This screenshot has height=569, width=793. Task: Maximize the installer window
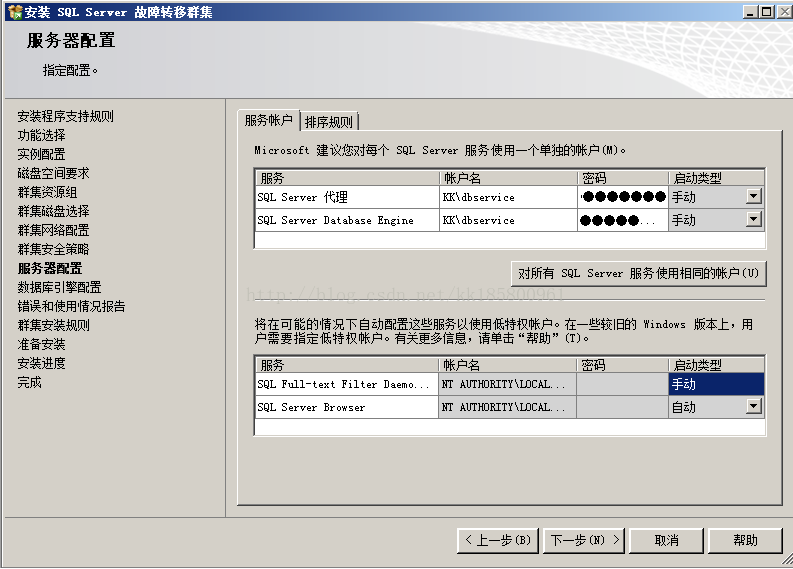767,11
